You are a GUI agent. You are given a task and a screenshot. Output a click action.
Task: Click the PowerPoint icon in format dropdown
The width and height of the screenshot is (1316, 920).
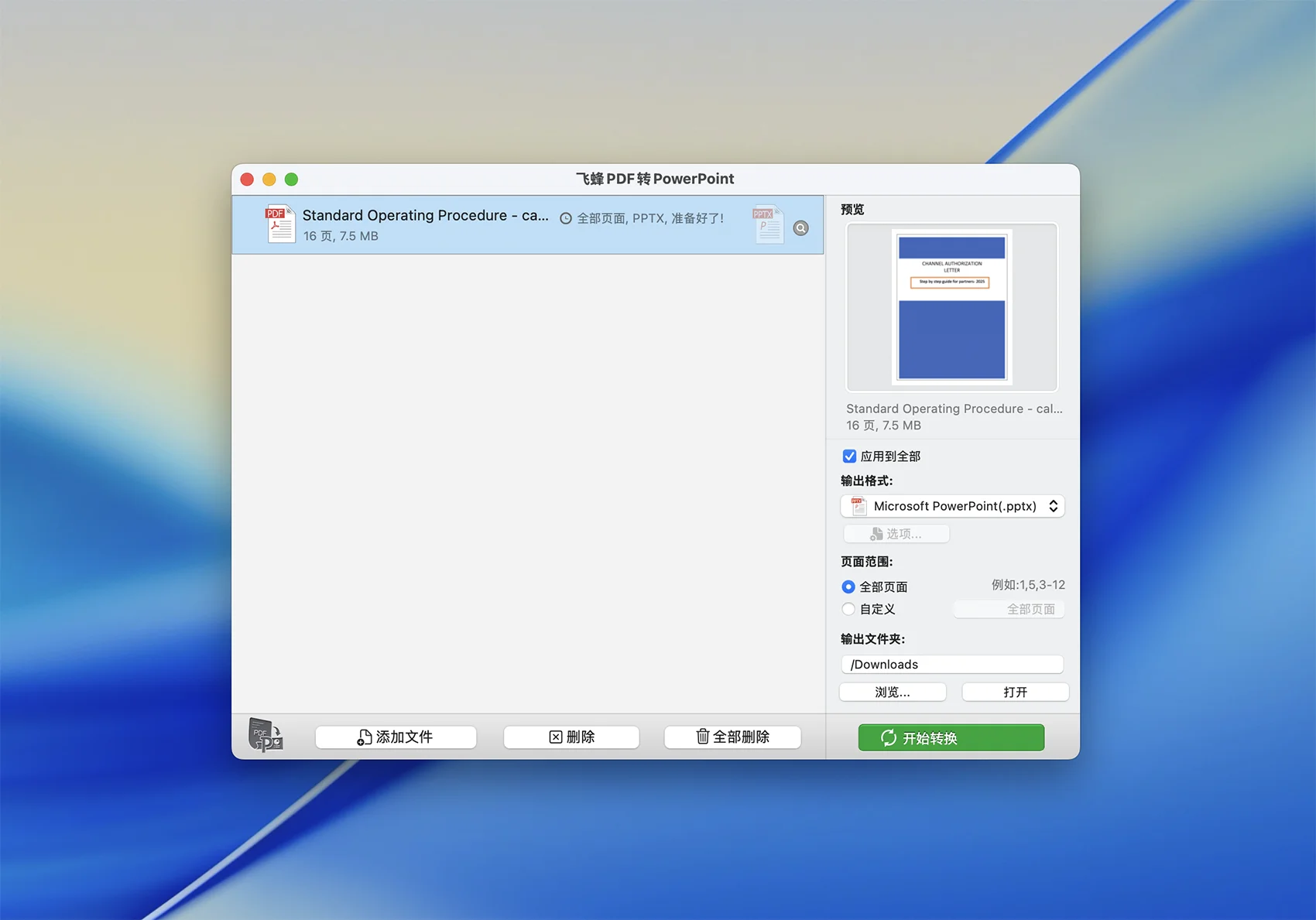(x=858, y=506)
